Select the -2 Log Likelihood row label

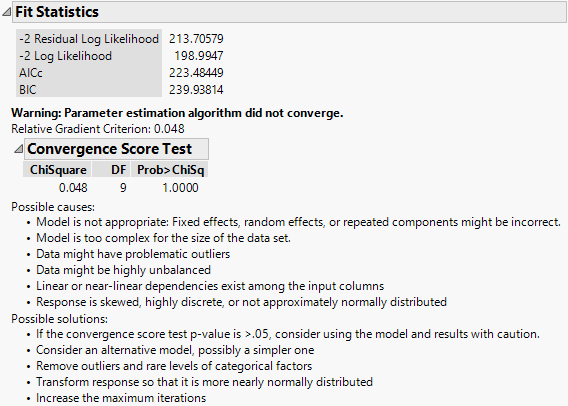coord(66,56)
